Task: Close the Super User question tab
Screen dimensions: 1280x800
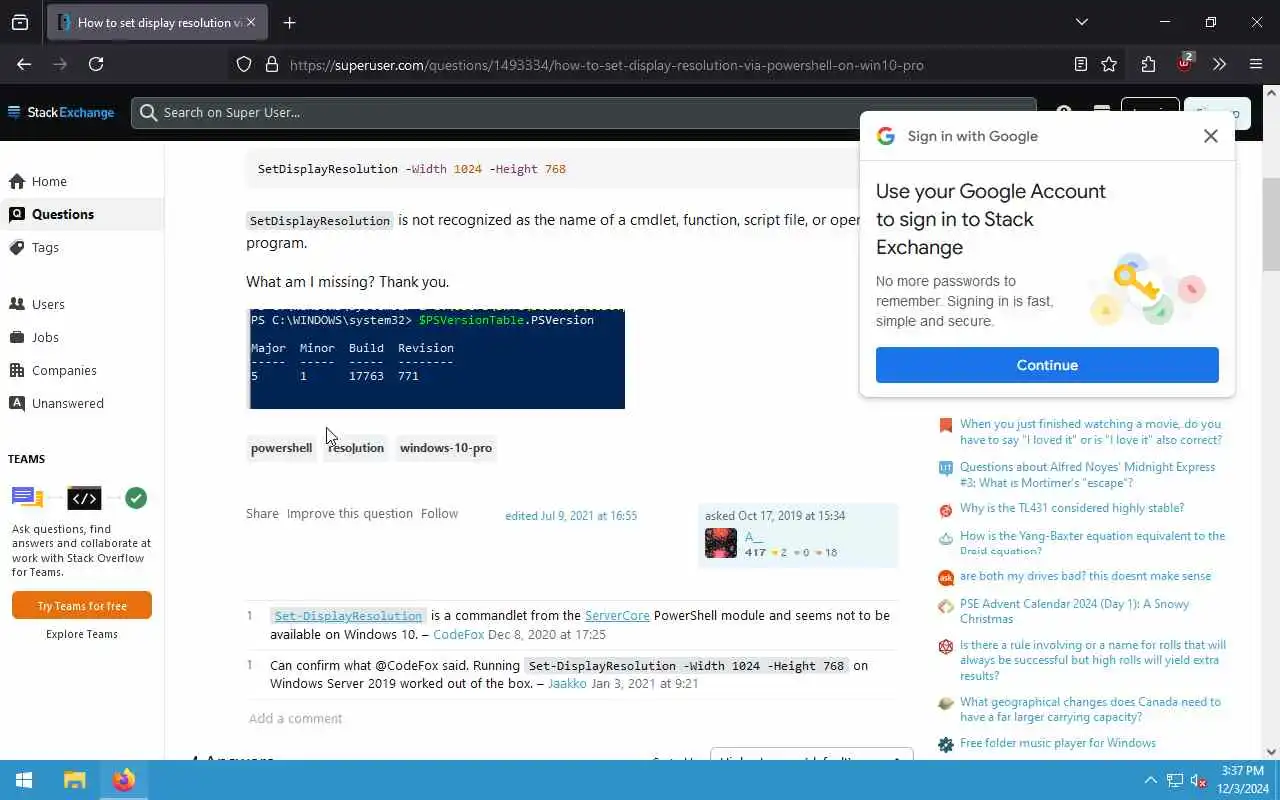Action: [250, 22]
